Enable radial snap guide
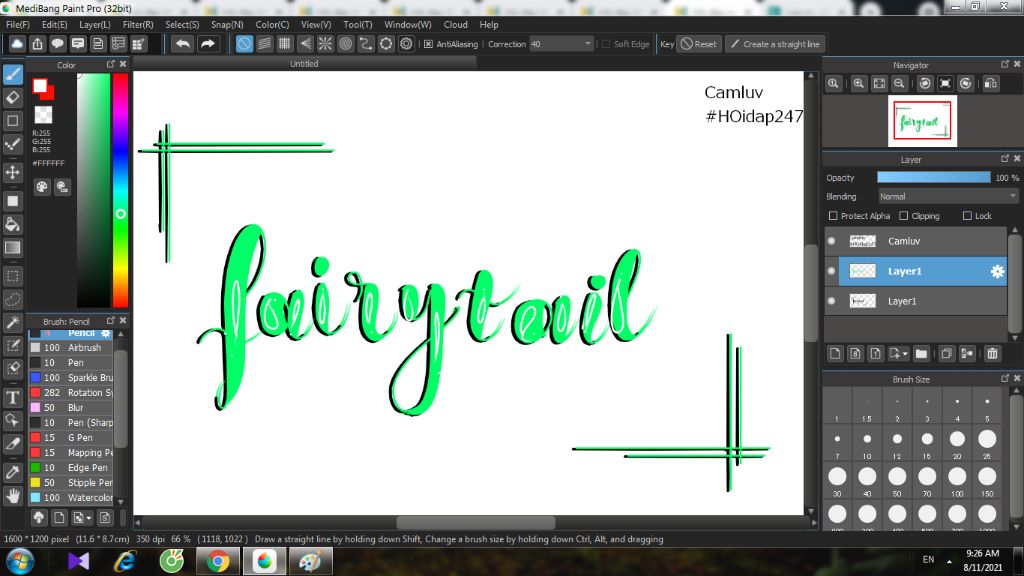Viewport: 1024px width, 576px height. (x=325, y=44)
